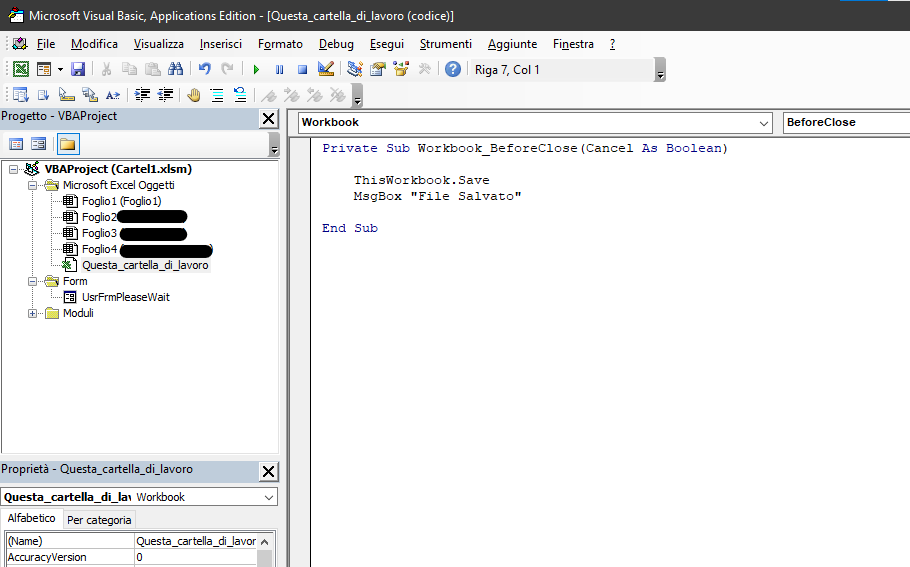Open the Finestra menu

[573, 44]
